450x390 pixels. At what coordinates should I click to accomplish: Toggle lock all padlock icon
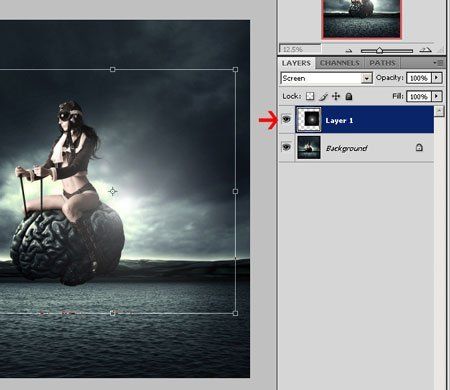pyautogui.click(x=349, y=96)
